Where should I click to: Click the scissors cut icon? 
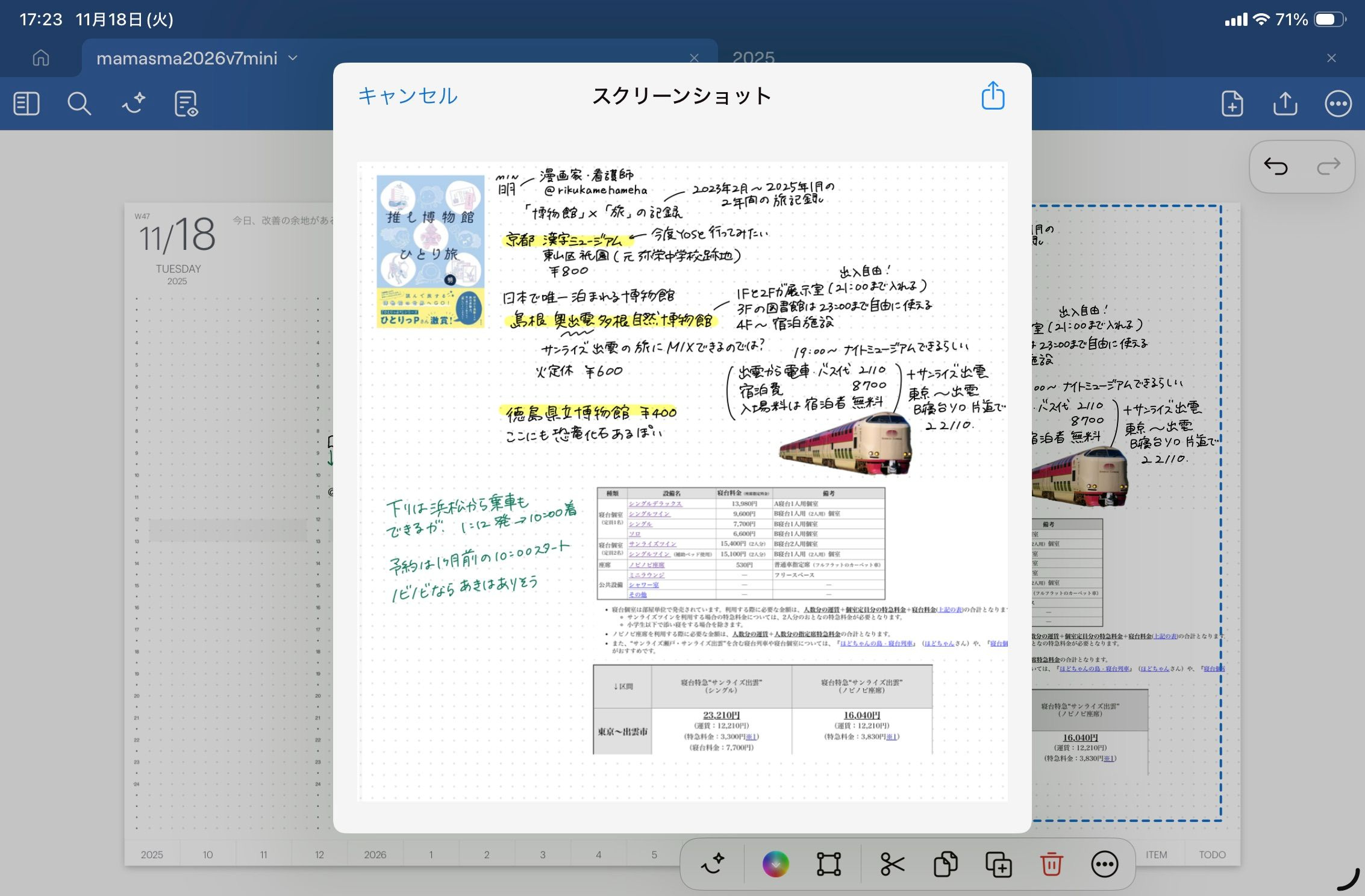pos(892,864)
